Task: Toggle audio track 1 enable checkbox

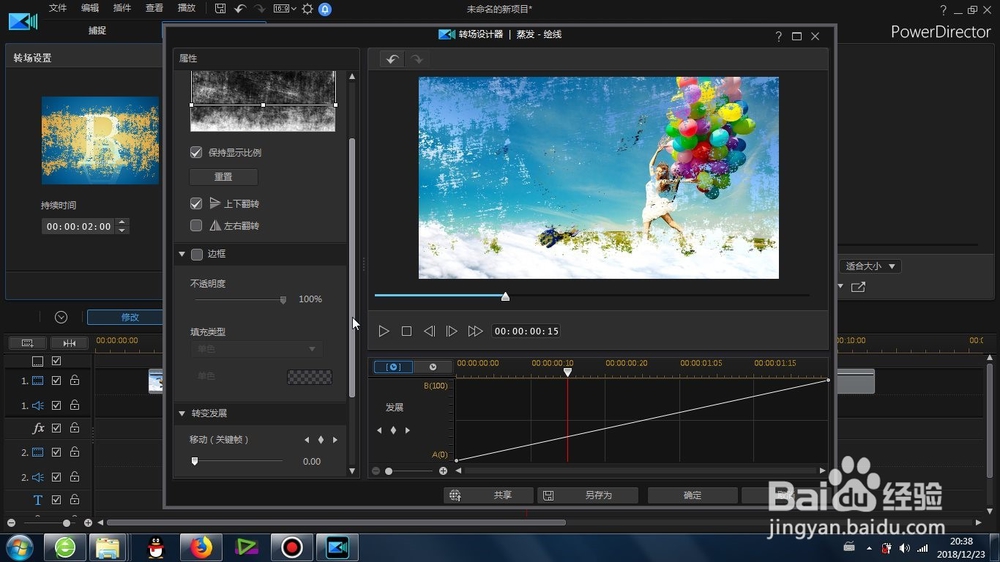Action: (x=56, y=405)
